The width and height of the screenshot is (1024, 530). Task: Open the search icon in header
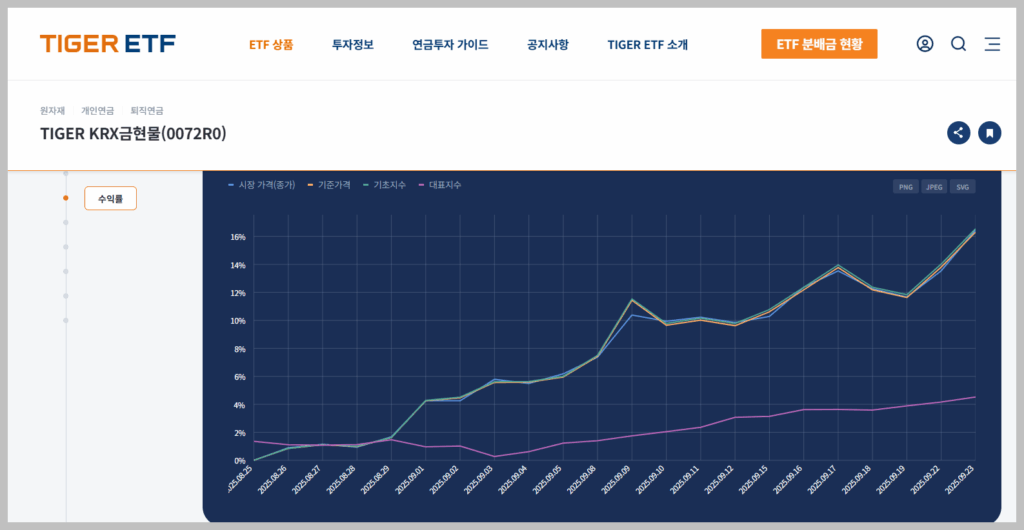[x=958, y=44]
